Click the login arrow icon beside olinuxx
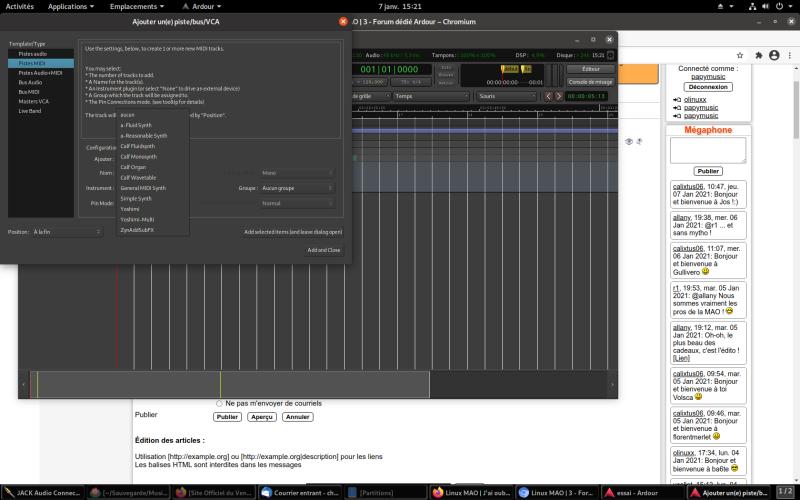Viewport: 800px width, 500px height. point(677,99)
